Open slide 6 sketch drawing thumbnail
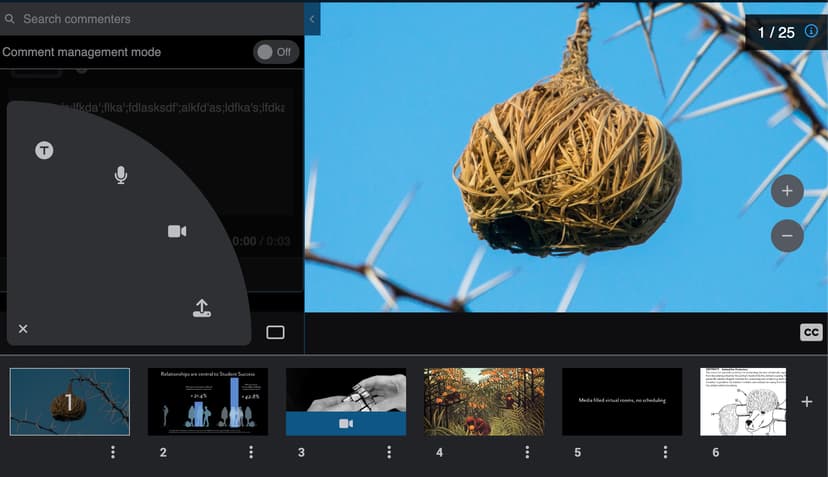 click(x=743, y=402)
